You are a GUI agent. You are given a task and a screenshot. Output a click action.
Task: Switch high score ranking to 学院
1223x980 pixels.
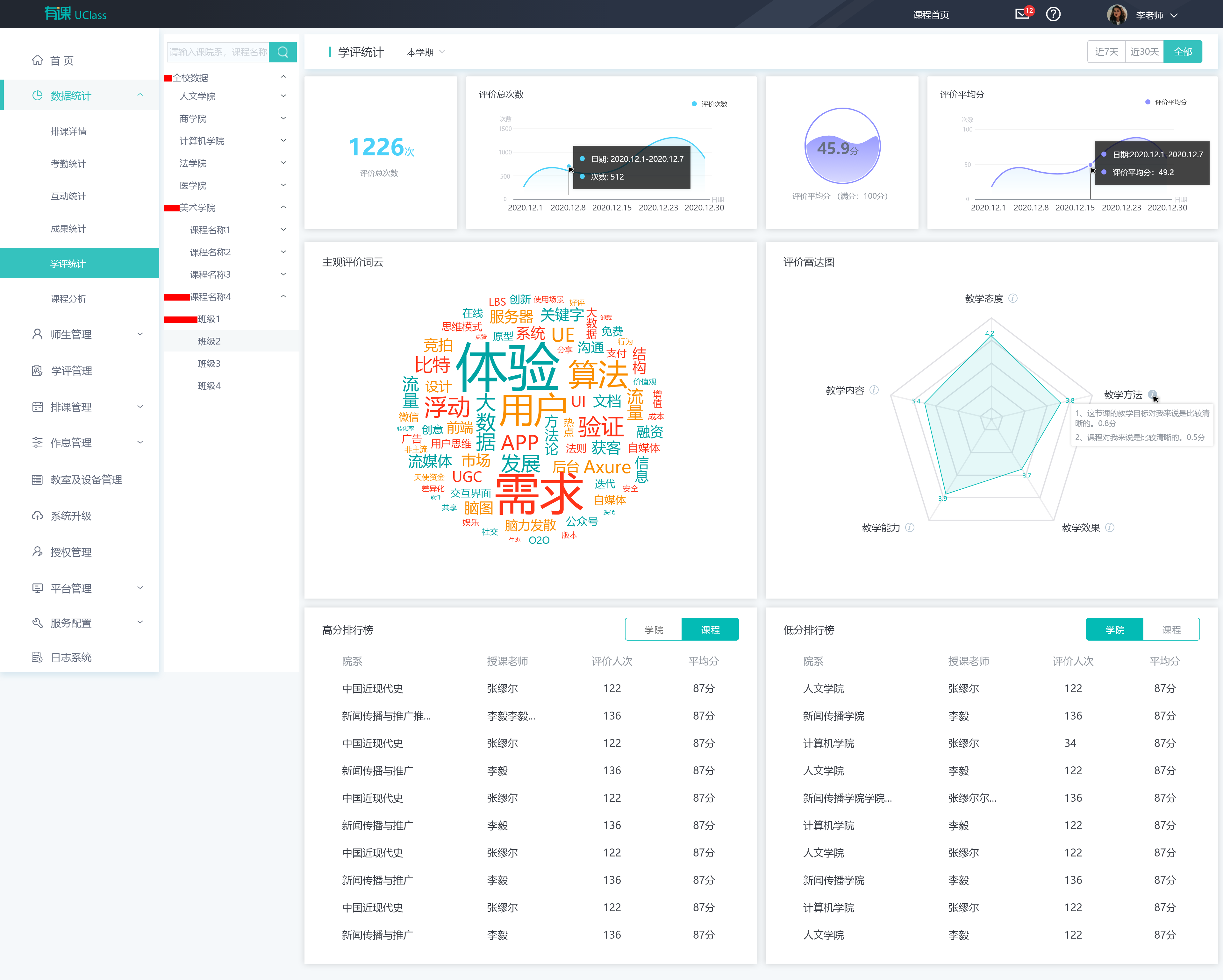pos(653,629)
